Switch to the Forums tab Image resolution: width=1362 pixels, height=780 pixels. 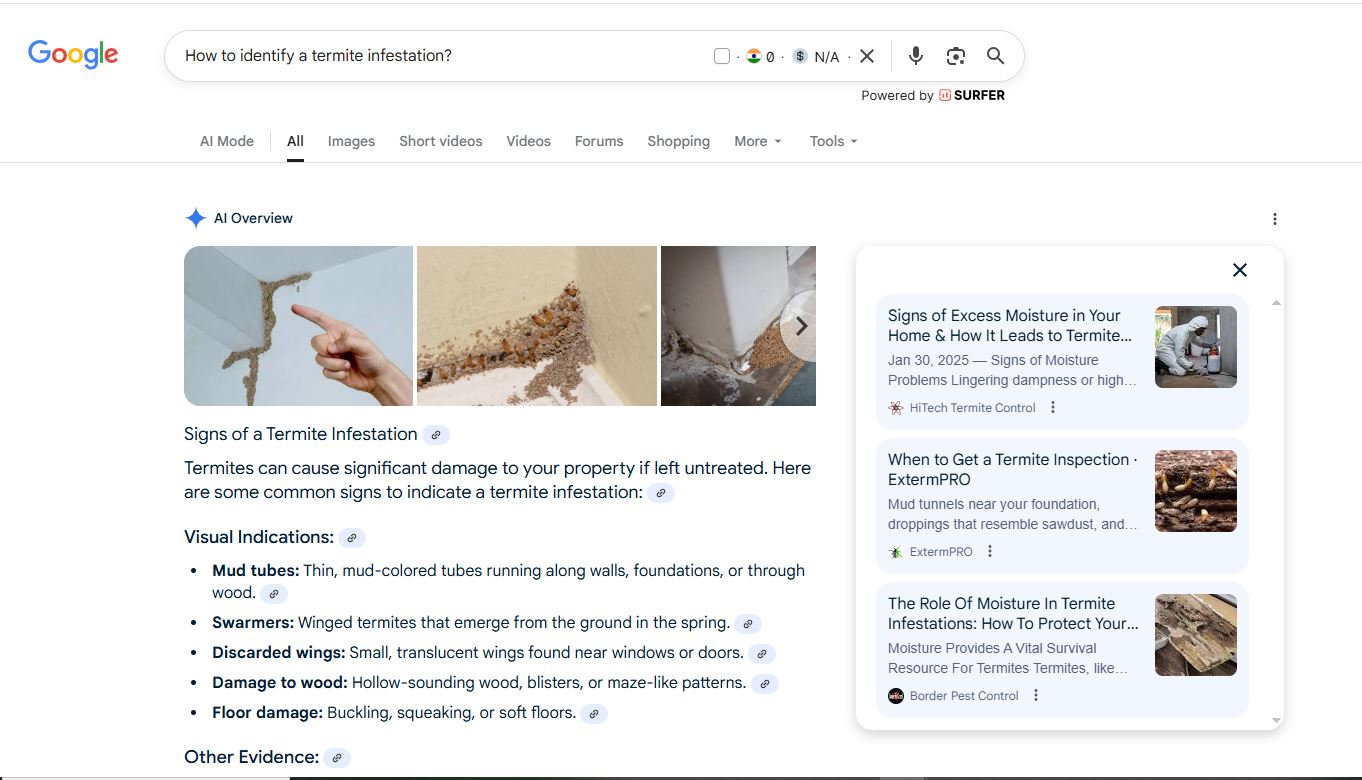(x=599, y=141)
